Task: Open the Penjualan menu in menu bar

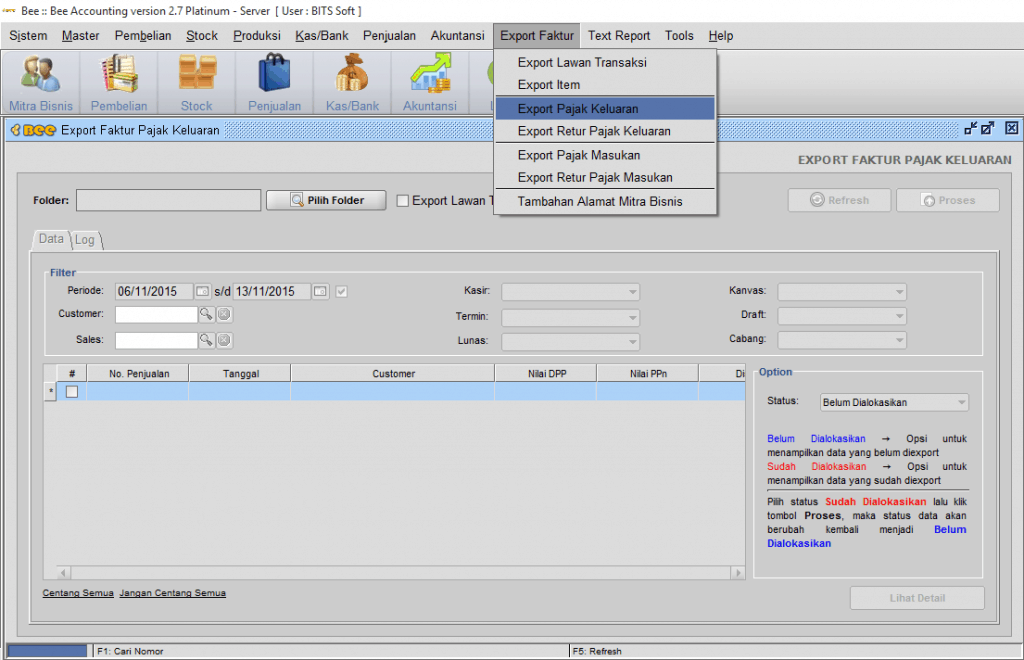Action: [389, 36]
